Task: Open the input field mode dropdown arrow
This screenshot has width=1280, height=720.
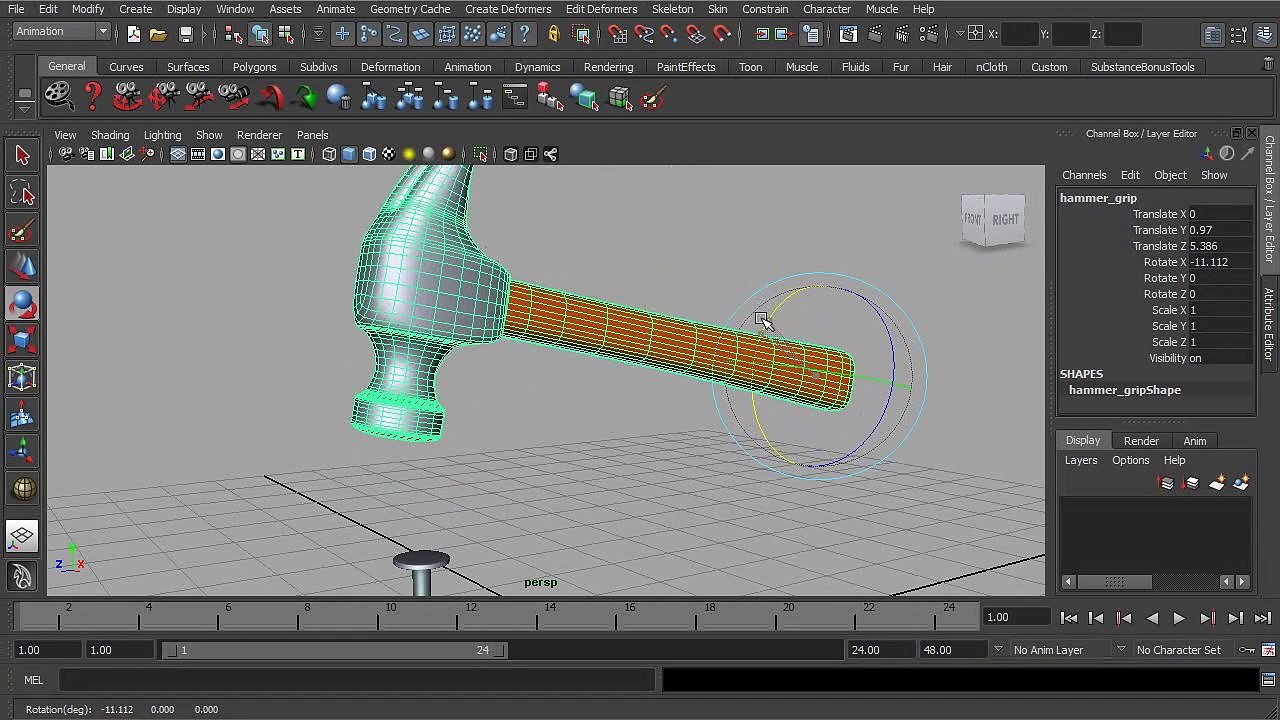Action: coord(961,34)
